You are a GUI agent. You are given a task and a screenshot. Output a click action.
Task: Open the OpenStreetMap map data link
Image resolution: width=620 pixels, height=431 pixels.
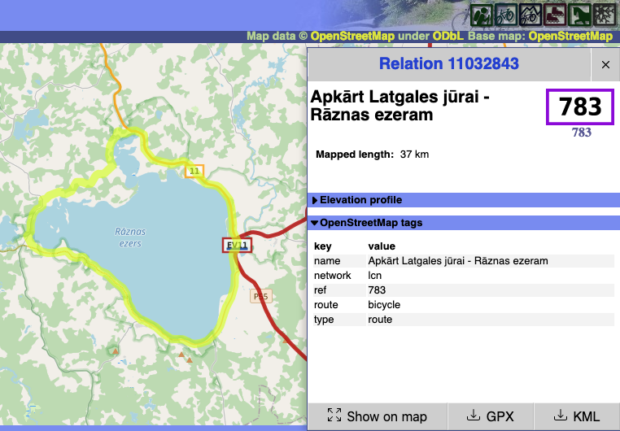(358, 36)
